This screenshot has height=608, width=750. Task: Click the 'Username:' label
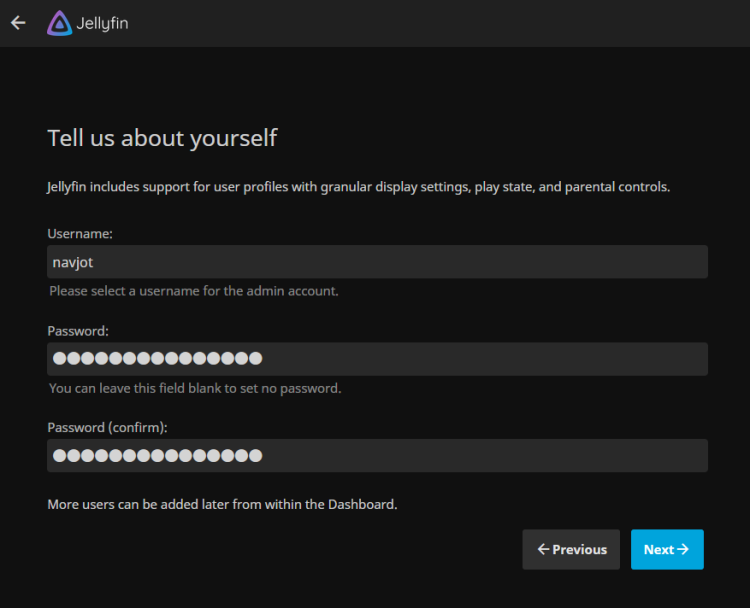tap(80, 233)
